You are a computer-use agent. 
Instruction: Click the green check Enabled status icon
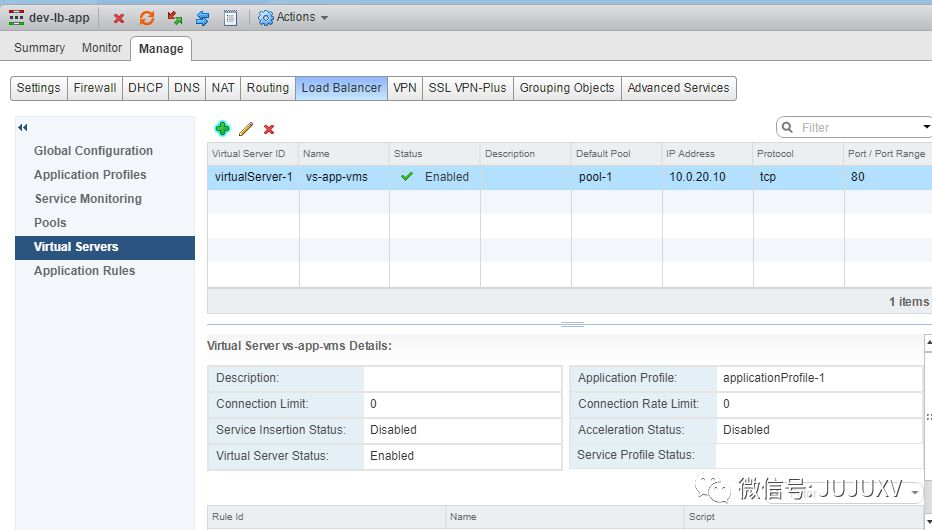pos(407,176)
